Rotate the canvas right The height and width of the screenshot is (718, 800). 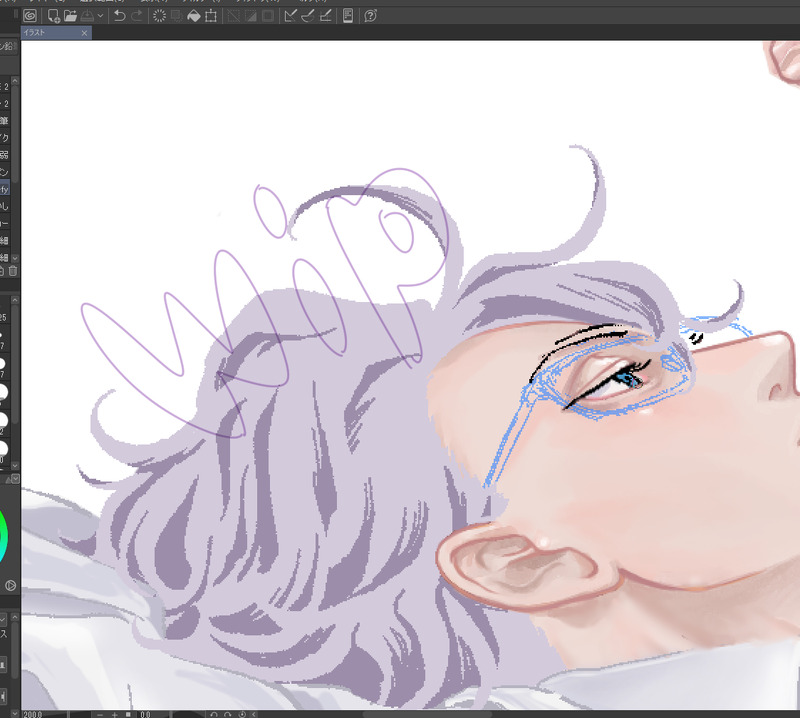pos(228,715)
